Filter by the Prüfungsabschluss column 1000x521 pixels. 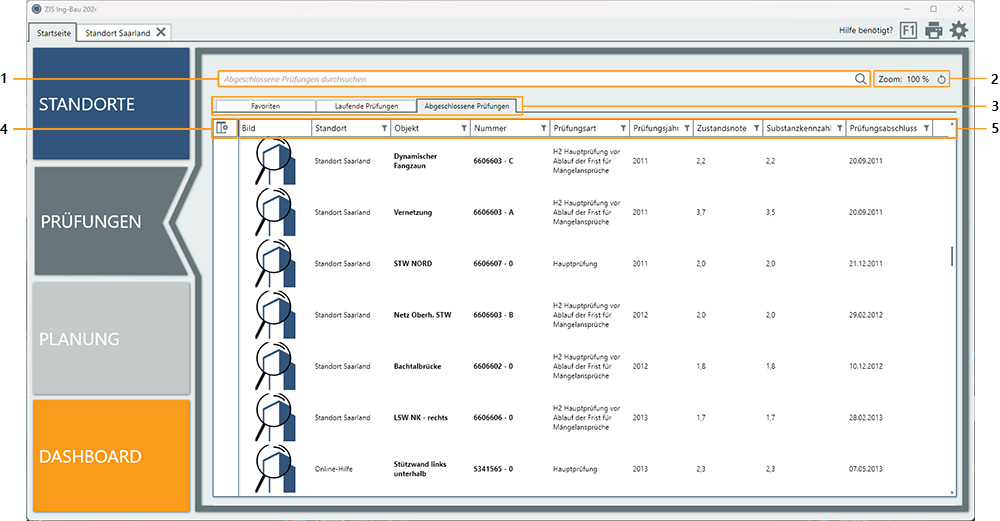pos(926,128)
